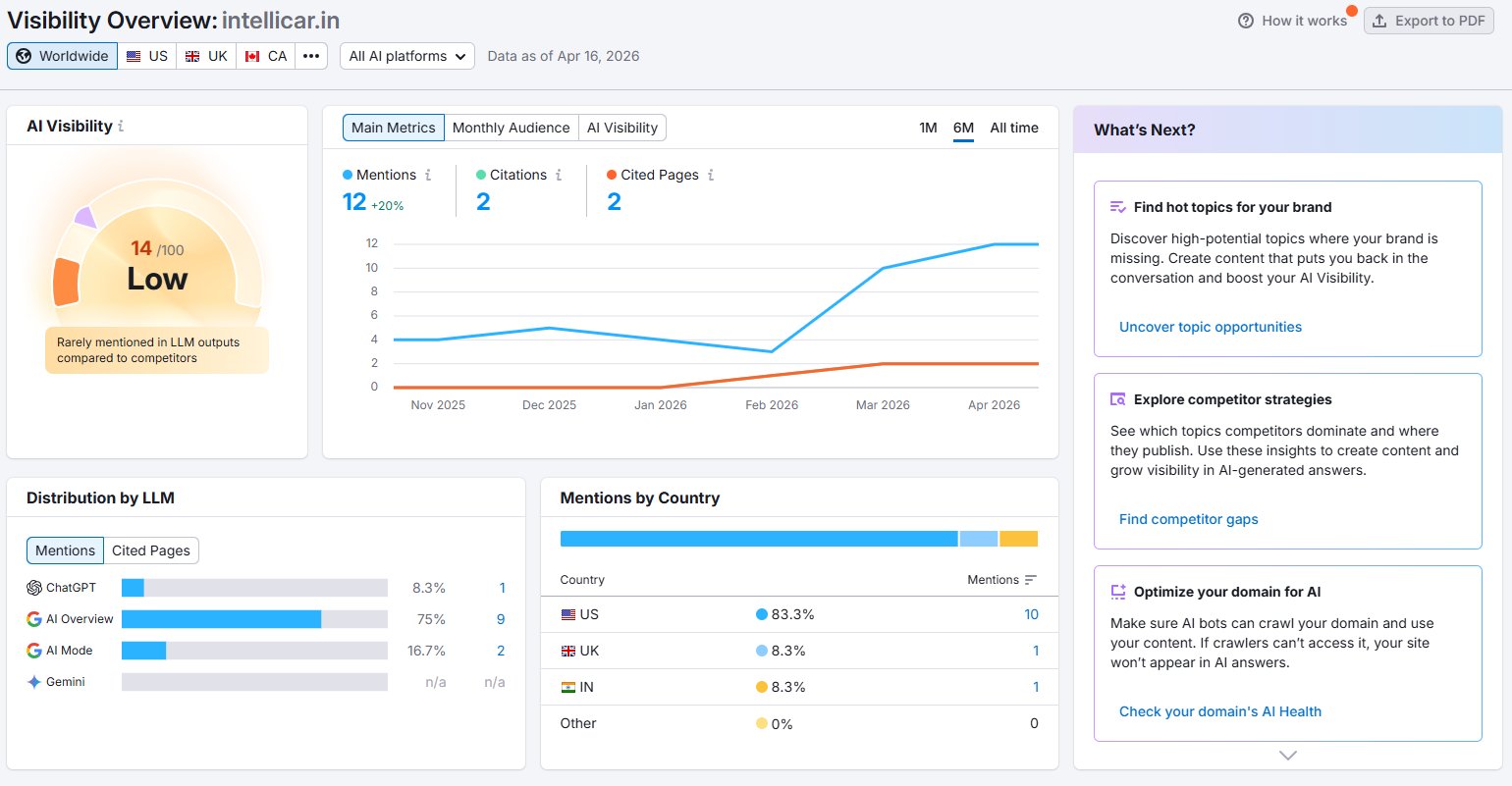Image resolution: width=1512 pixels, height=786 pixels.
Task: Click the yellow IN segment of country bar
Action: pos(1018,539)
